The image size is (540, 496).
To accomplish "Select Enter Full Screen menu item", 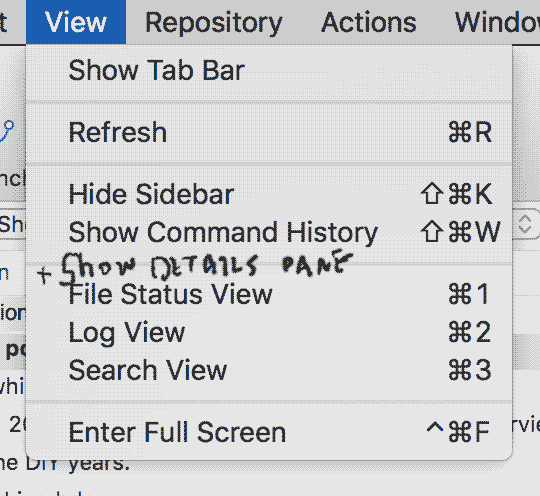I will pos(269,432).
